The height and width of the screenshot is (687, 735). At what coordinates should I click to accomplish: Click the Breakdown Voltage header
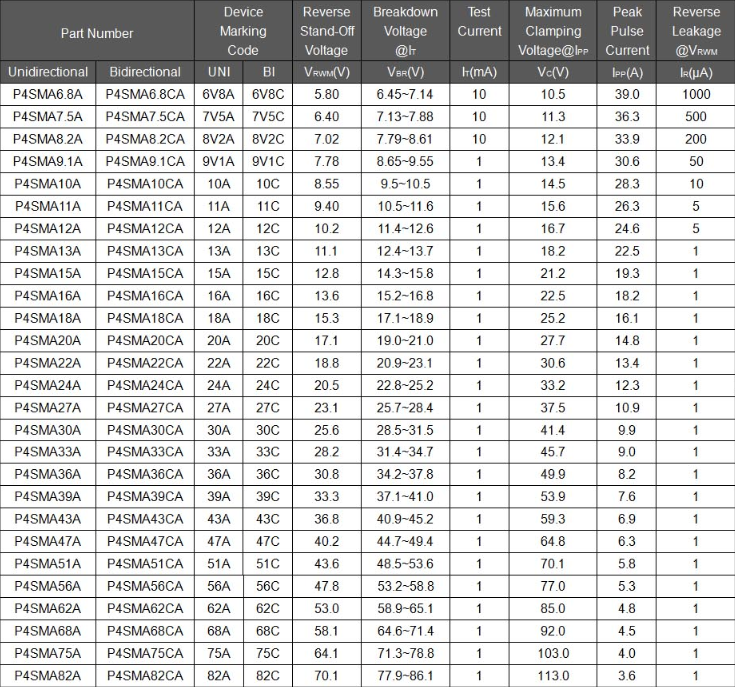pyautogui.click(x=405, y=31)
